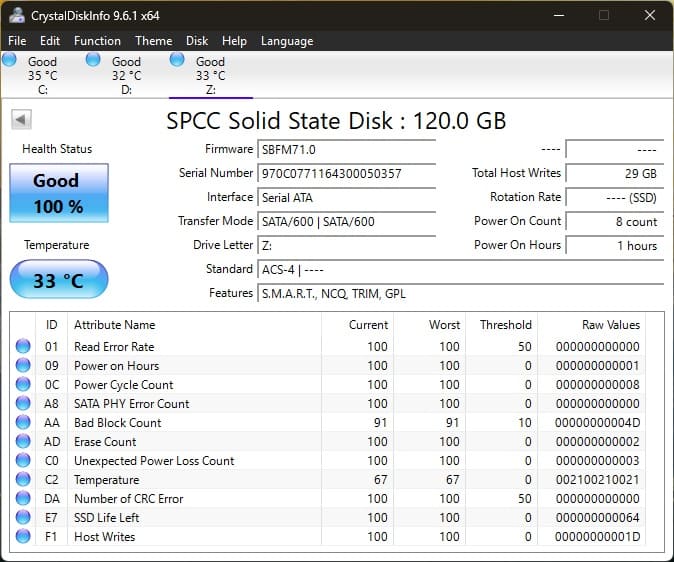The height and width of the screenshot is (562, 674).
Task: Select the D: drive tab
Action: pyautogui.click(x=126, y=75)
